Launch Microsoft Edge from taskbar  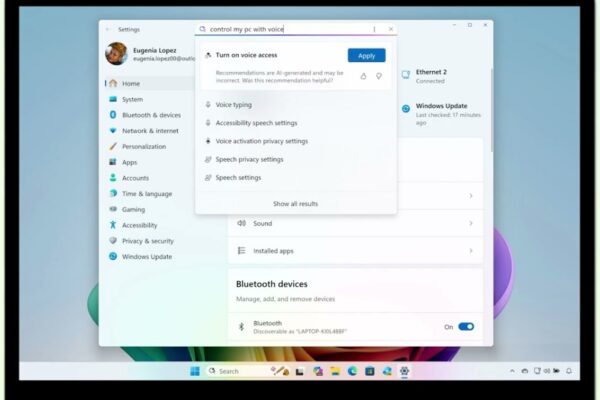coord(352,371)
